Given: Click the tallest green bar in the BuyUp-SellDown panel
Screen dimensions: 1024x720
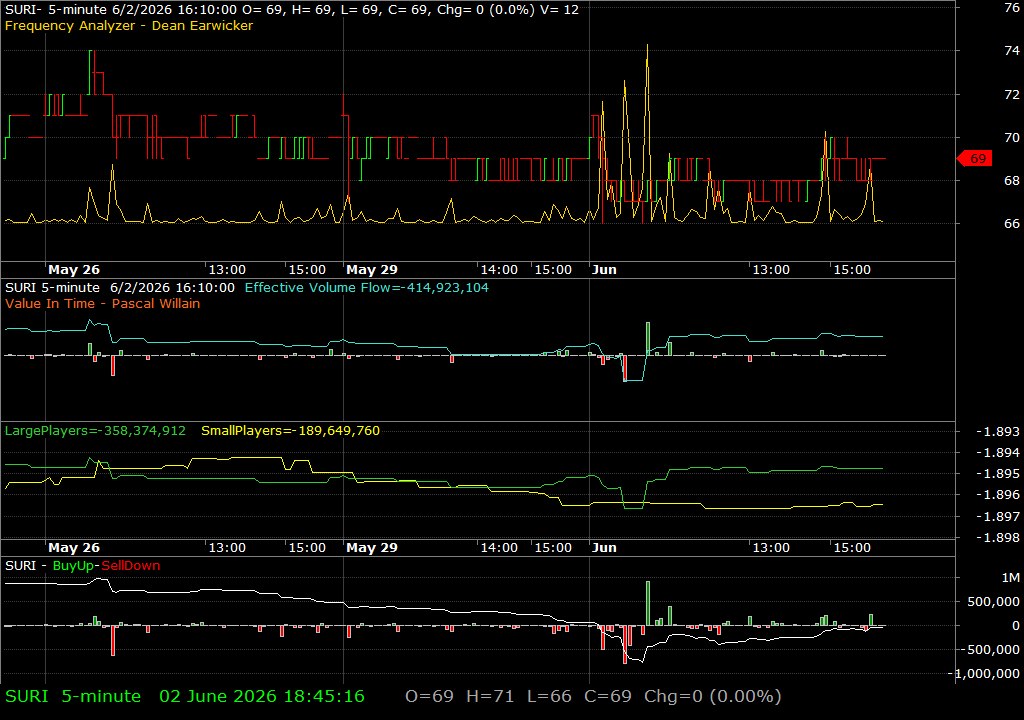Looking at the screenshot, I should pos(648,603).
